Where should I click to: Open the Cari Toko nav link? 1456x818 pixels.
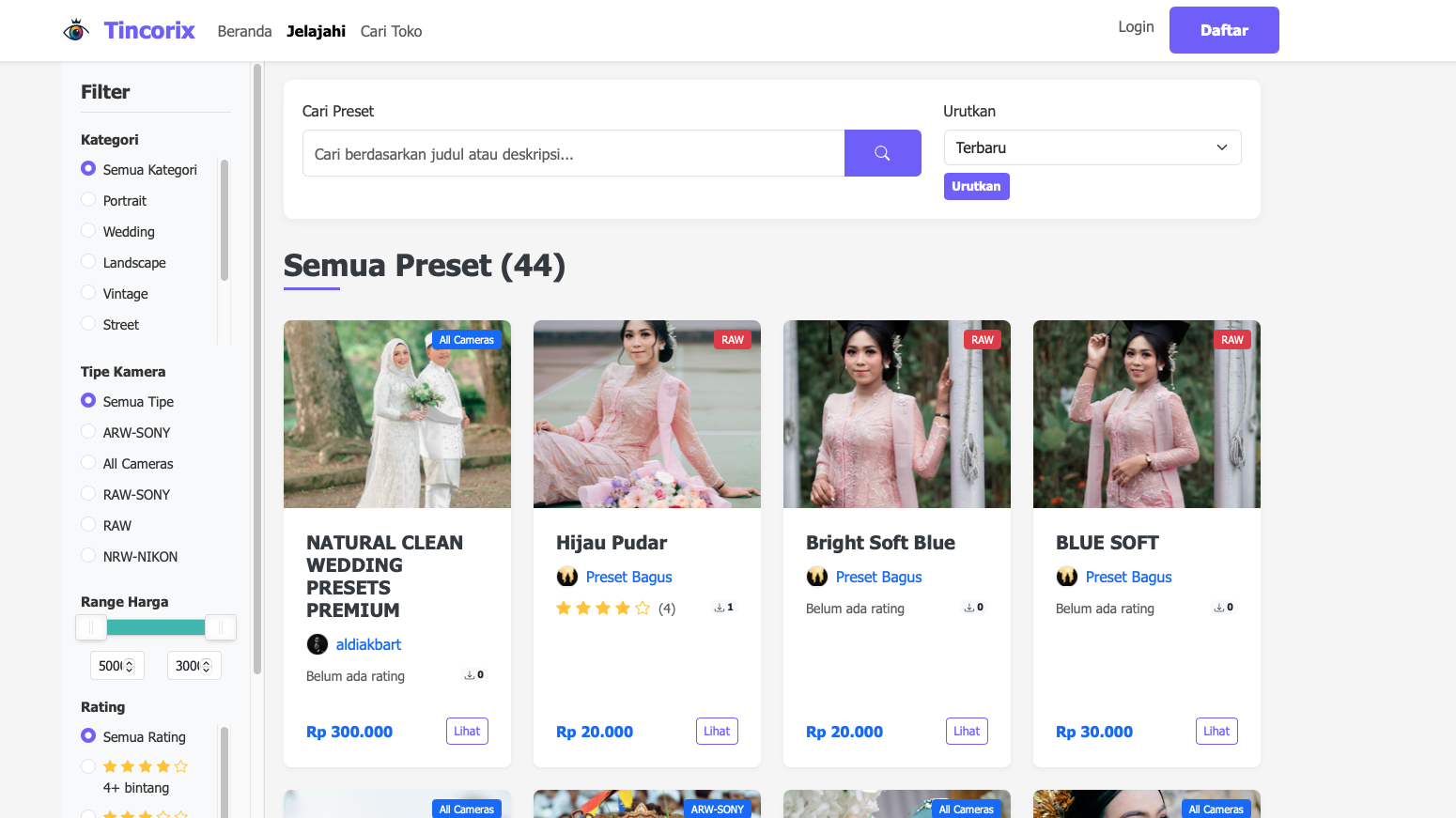(391, 31)
